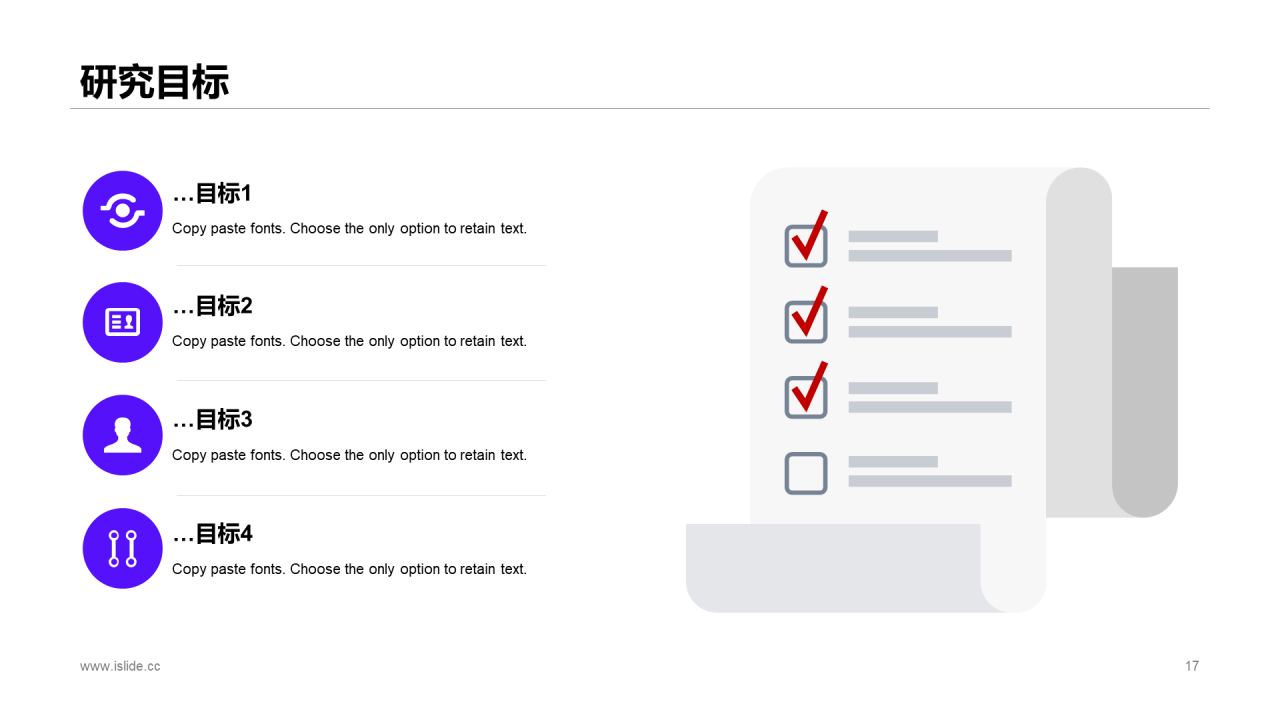
Task: Click the slide number 17
Action: (1192, 666)
